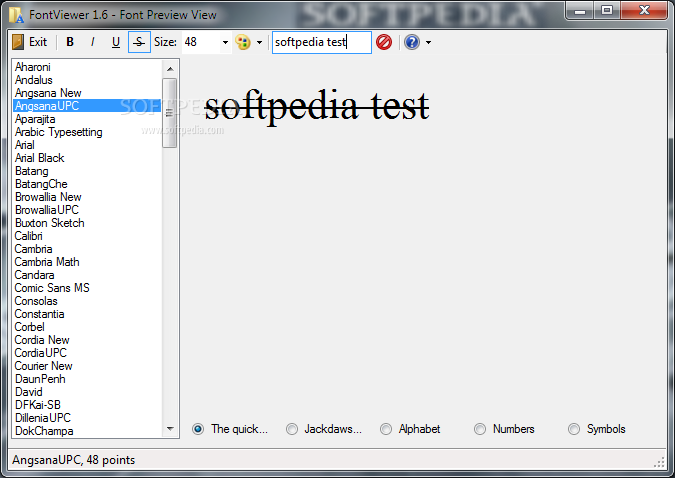Open the color palette icon
The width and height of the screenshot is (675, 478).
click(x=243, y=42)
